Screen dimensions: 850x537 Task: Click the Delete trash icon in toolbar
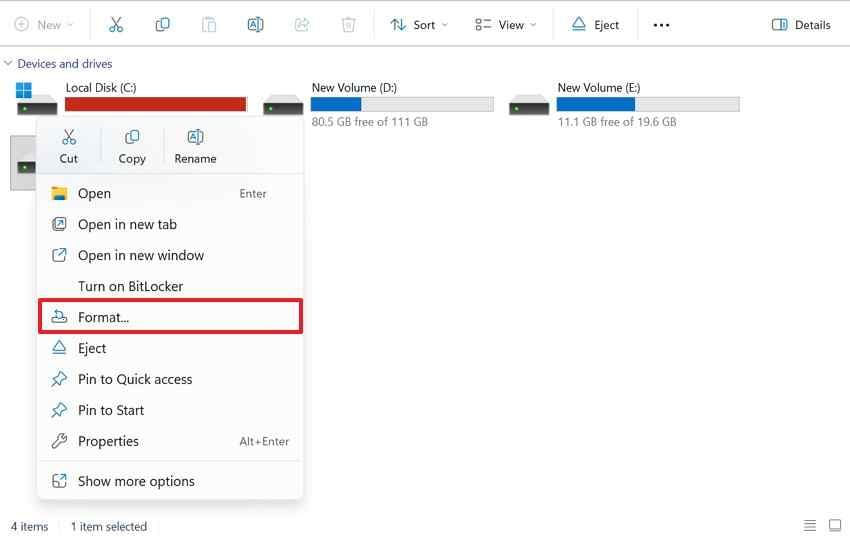click(x=349, y=25)
